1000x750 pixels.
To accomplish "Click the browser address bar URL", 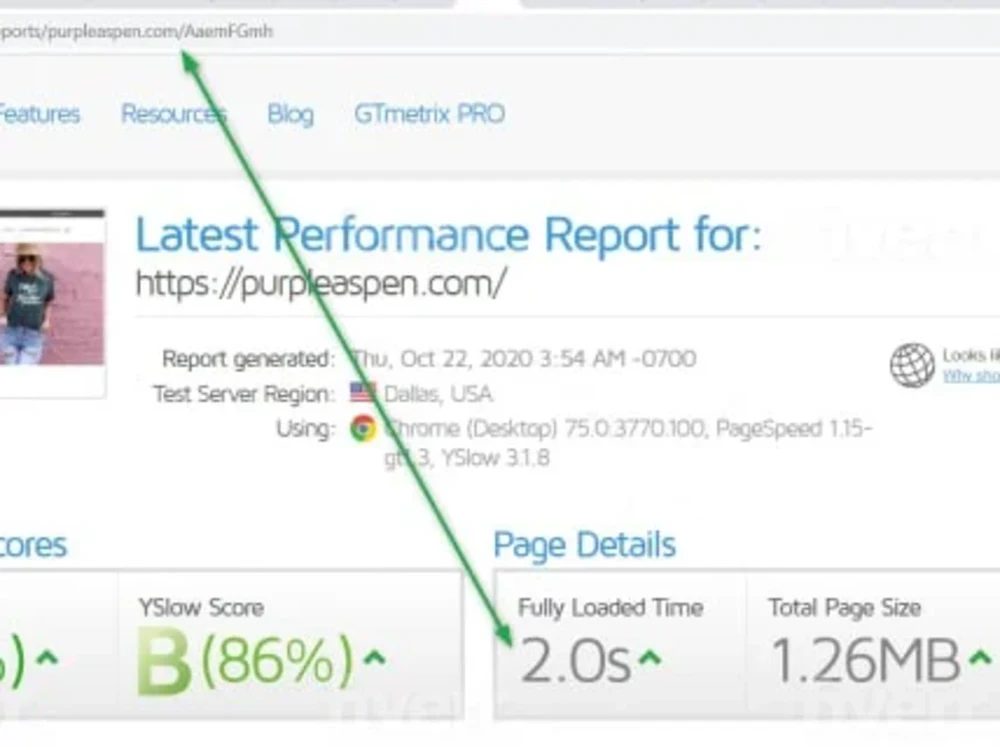I will point(136,31).
